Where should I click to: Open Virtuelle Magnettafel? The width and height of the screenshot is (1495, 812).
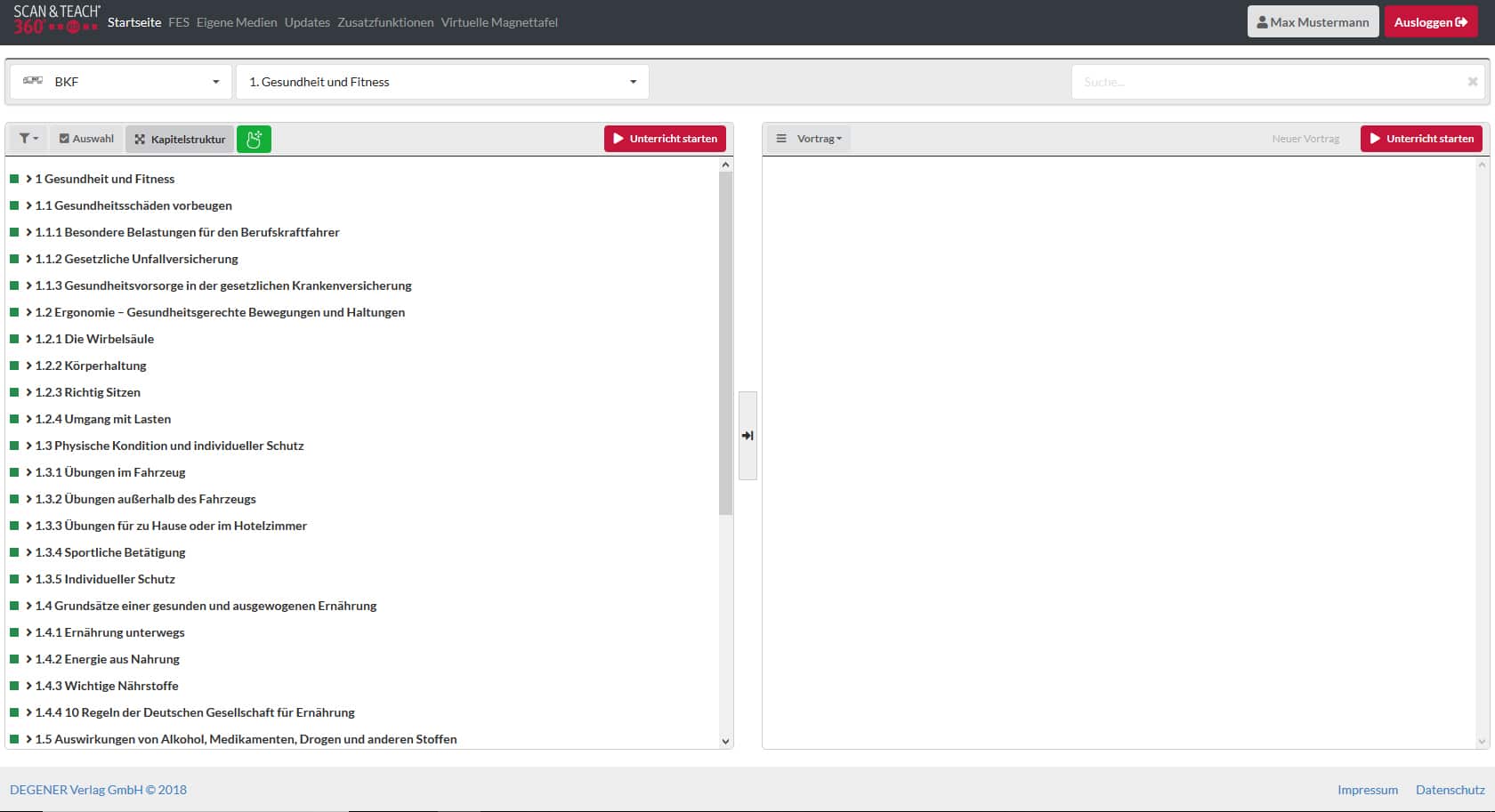[x=499, y=22]
